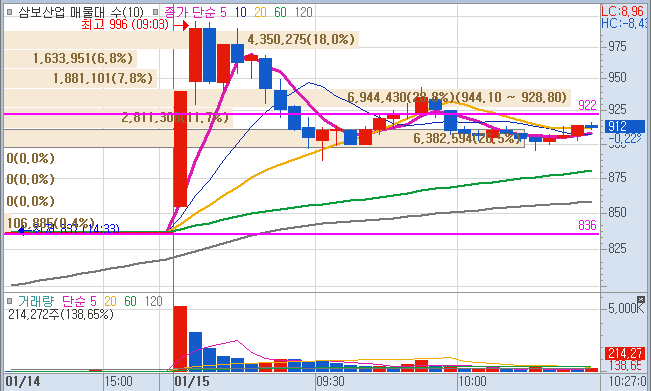Viewport: 651px width, 391px height.
Task: Click 850 on the price axis
Action: pos(617,213)
